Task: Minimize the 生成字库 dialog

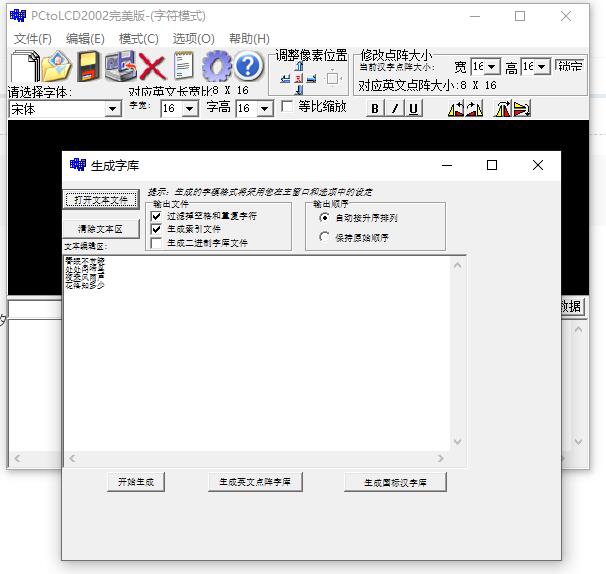Action: (447, 165)
